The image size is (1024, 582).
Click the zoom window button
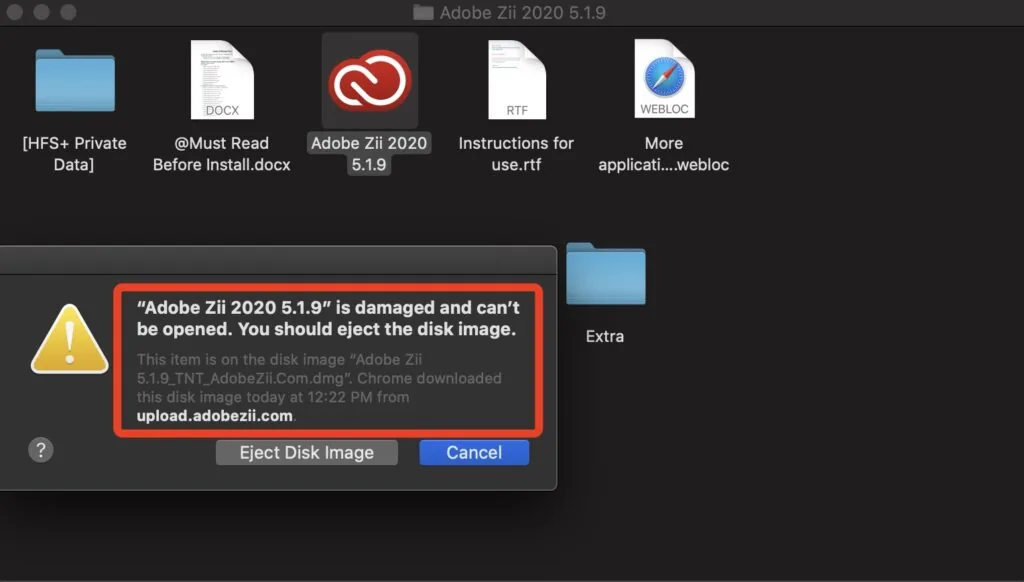point(68,12)
